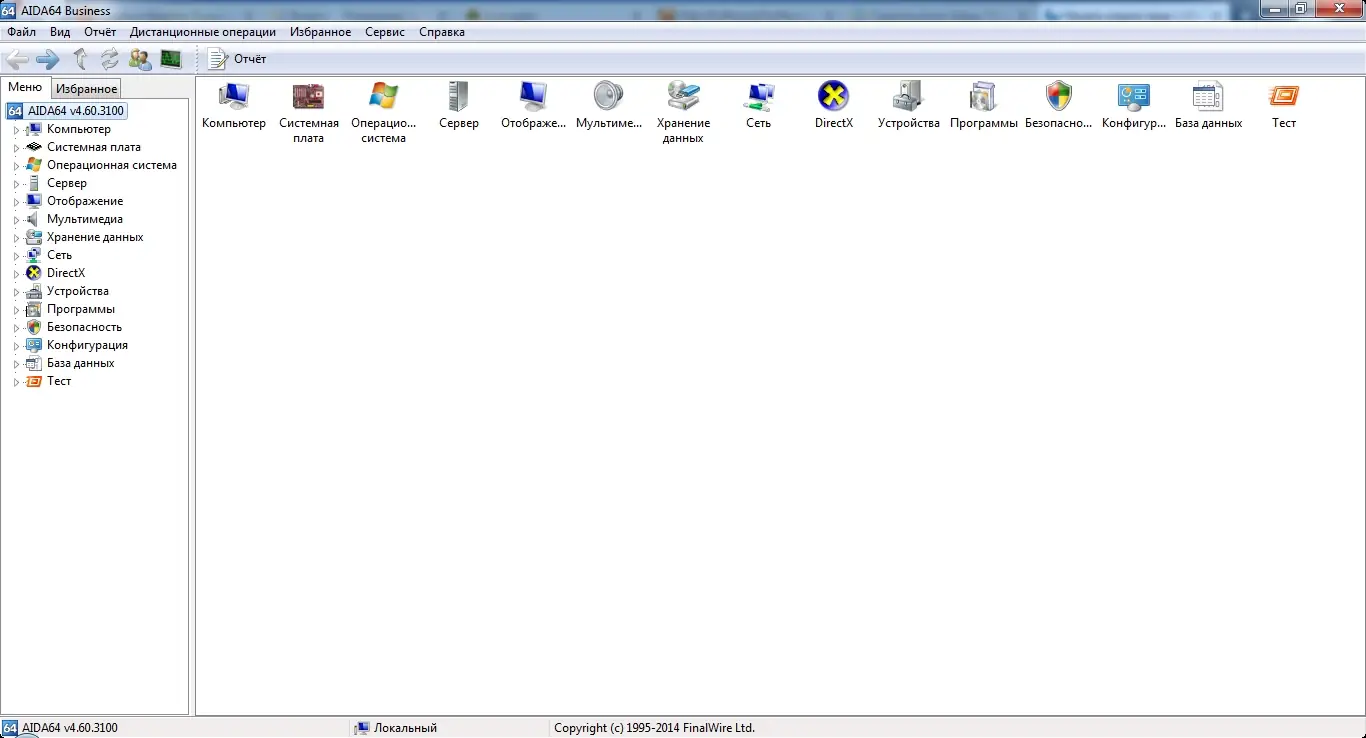The height and width of the screenshot is (738, 1366).
Task: Switch to the Избранное tab
Action: (85, 88)
